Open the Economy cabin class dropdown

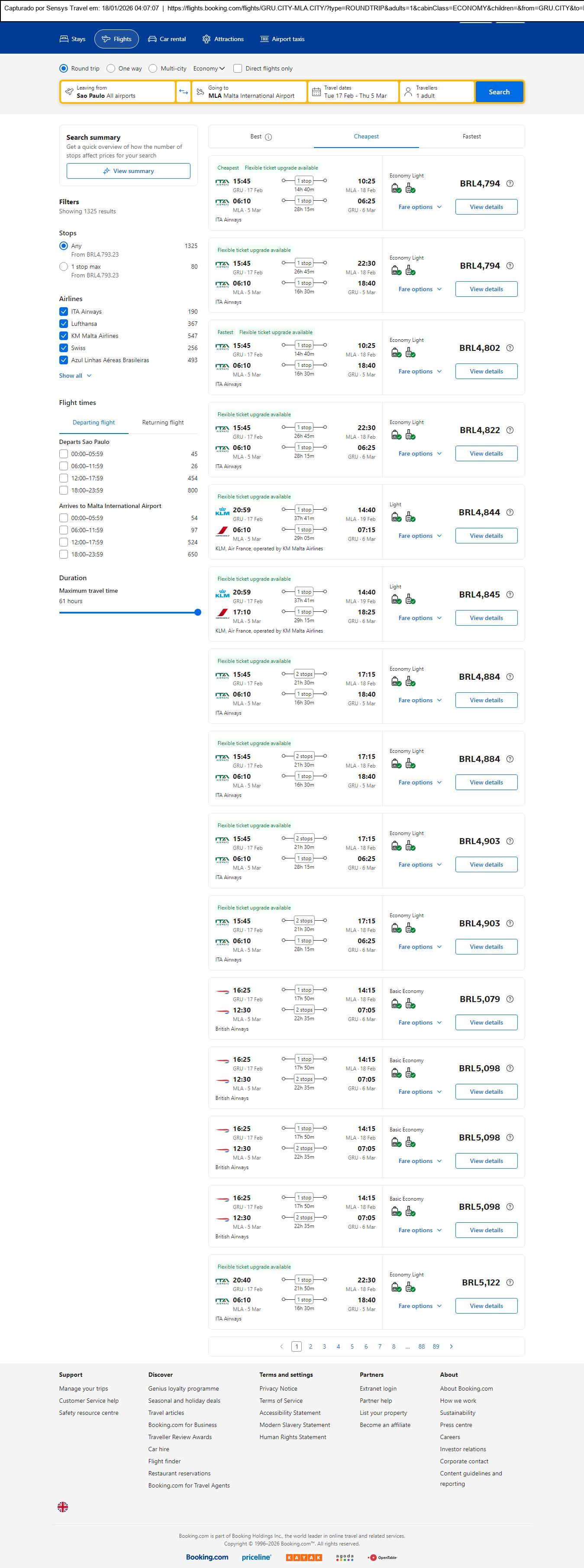click(x=209, y=69)
